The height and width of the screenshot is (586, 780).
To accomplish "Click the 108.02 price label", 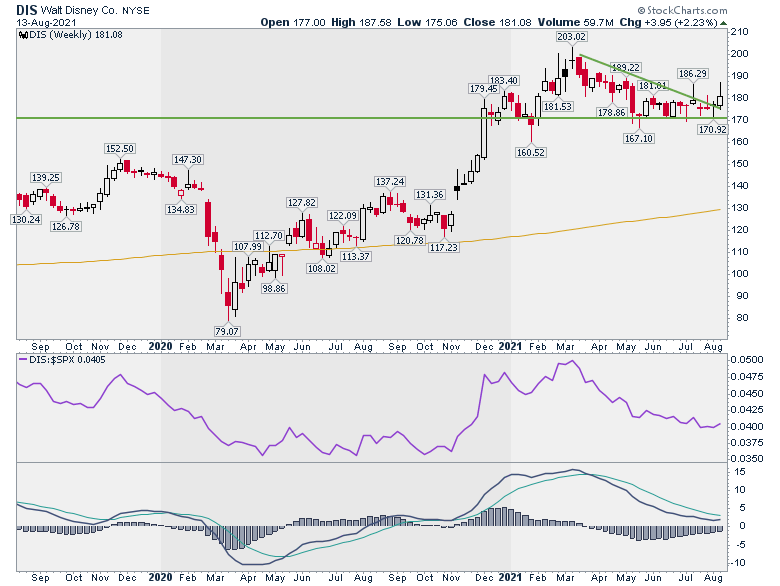I will click(x=322, y=269).
